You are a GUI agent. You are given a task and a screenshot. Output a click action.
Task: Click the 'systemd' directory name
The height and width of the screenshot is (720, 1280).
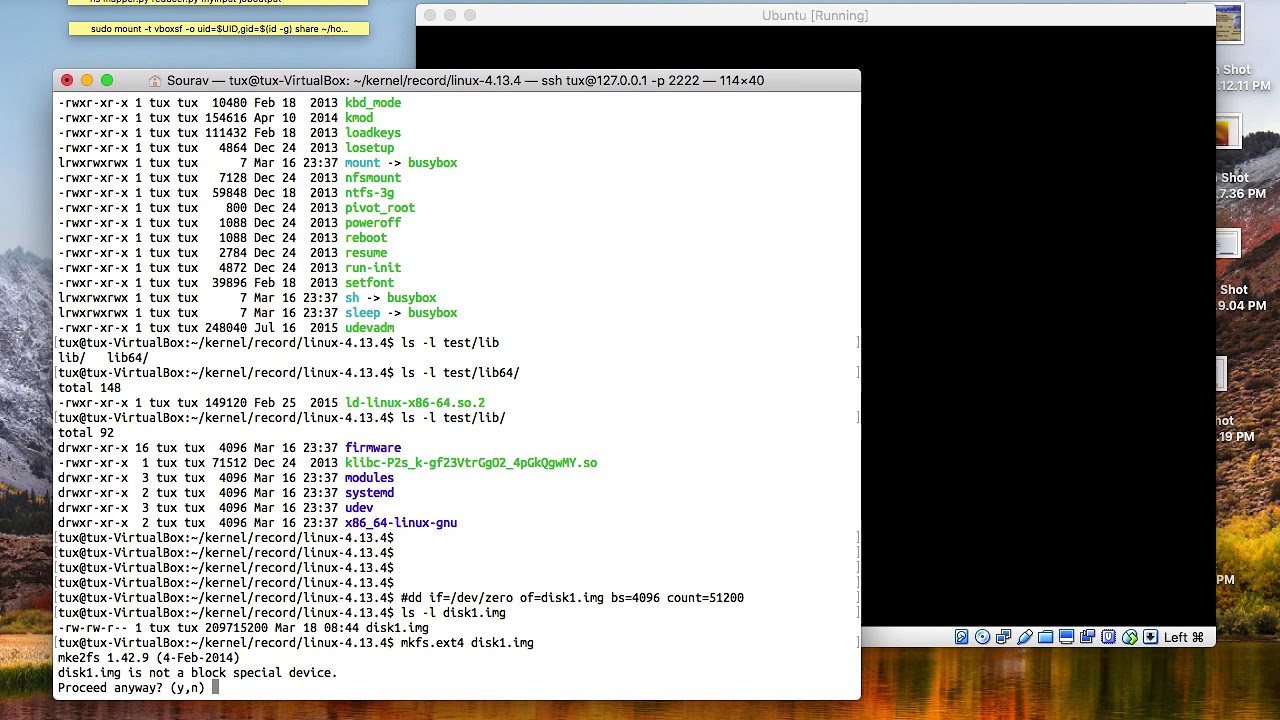[369, 493]
